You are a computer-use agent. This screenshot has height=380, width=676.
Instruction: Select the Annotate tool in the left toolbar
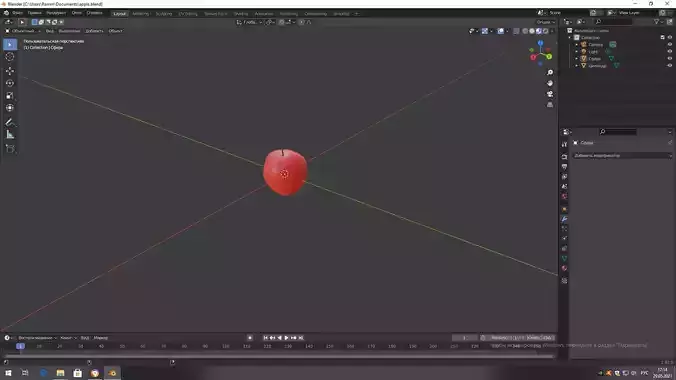10,122
